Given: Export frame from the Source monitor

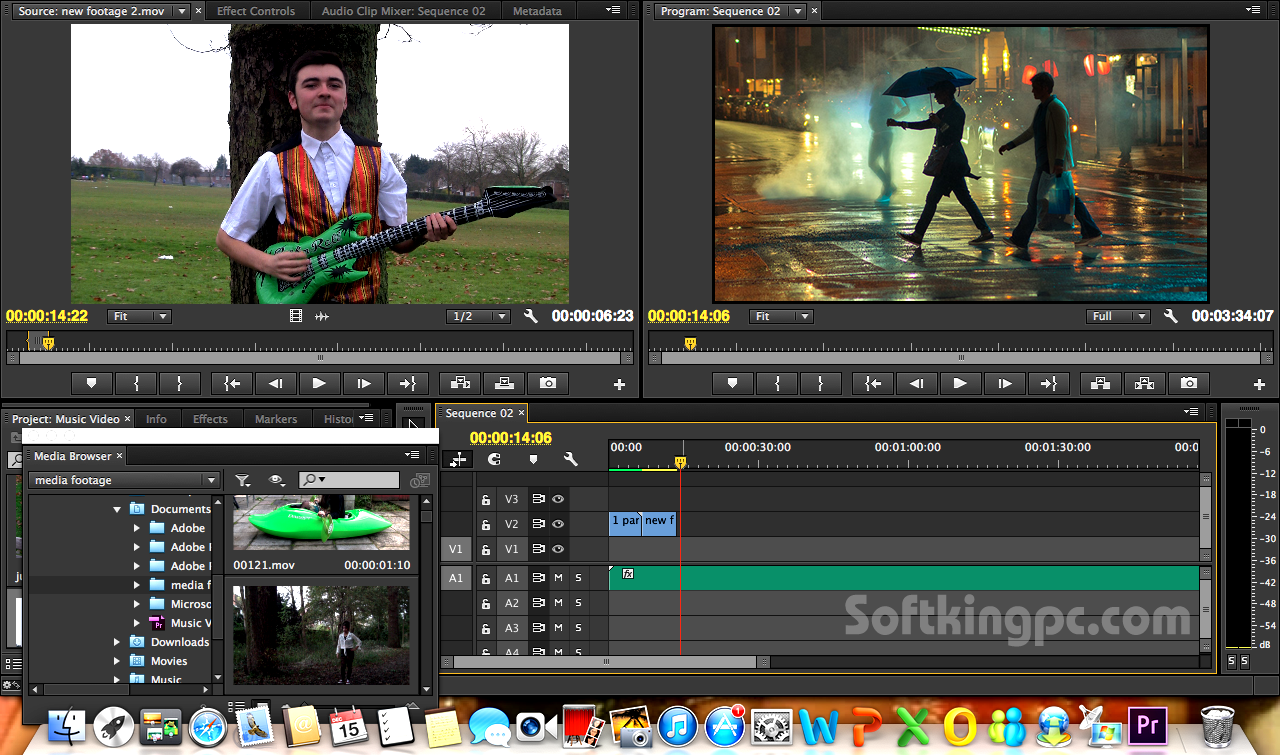Looking at the screenshot, I should click(547, 383).
